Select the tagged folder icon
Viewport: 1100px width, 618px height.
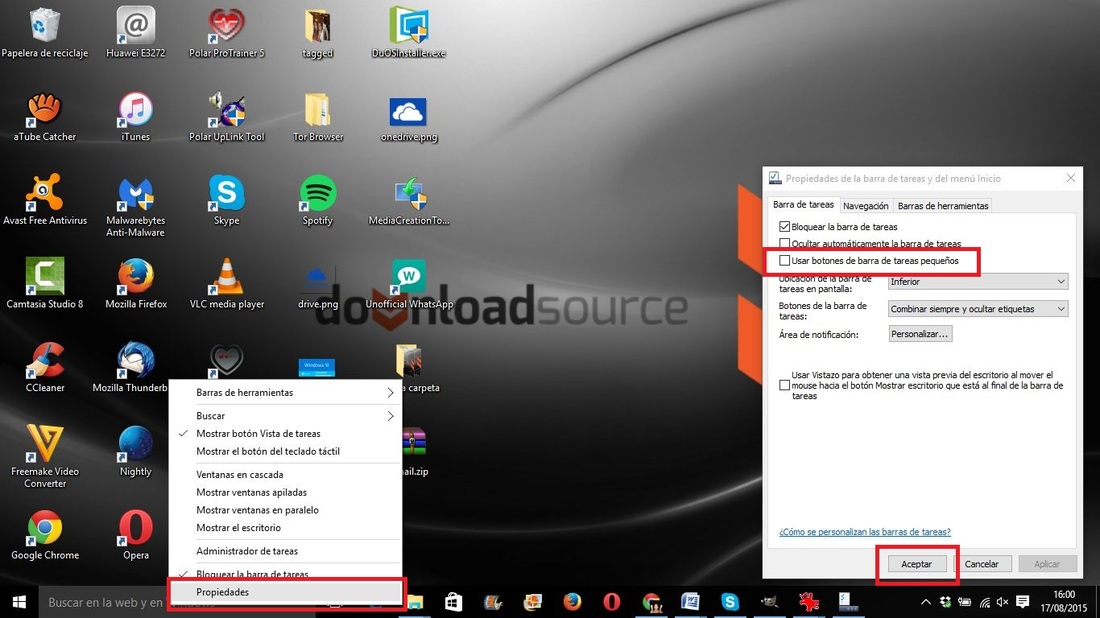click(318, 32)
